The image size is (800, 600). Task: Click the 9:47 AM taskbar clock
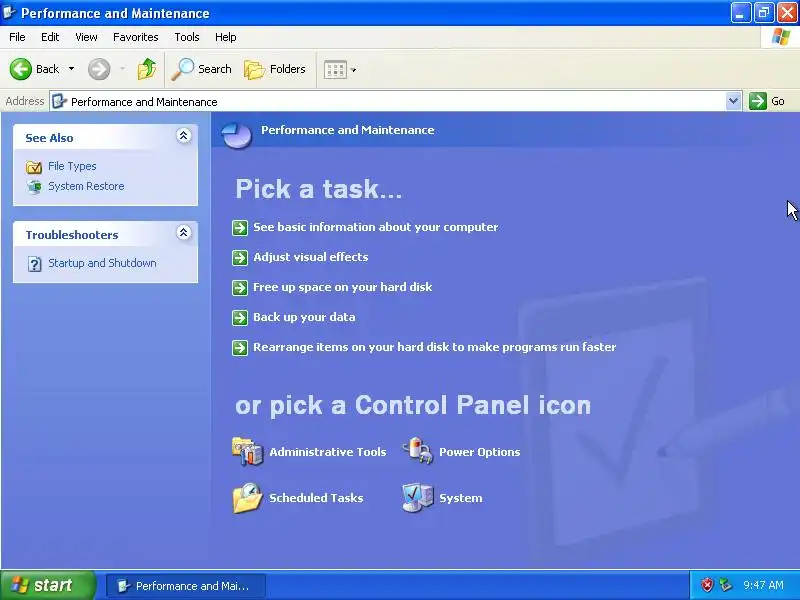[x=763, y=585]
